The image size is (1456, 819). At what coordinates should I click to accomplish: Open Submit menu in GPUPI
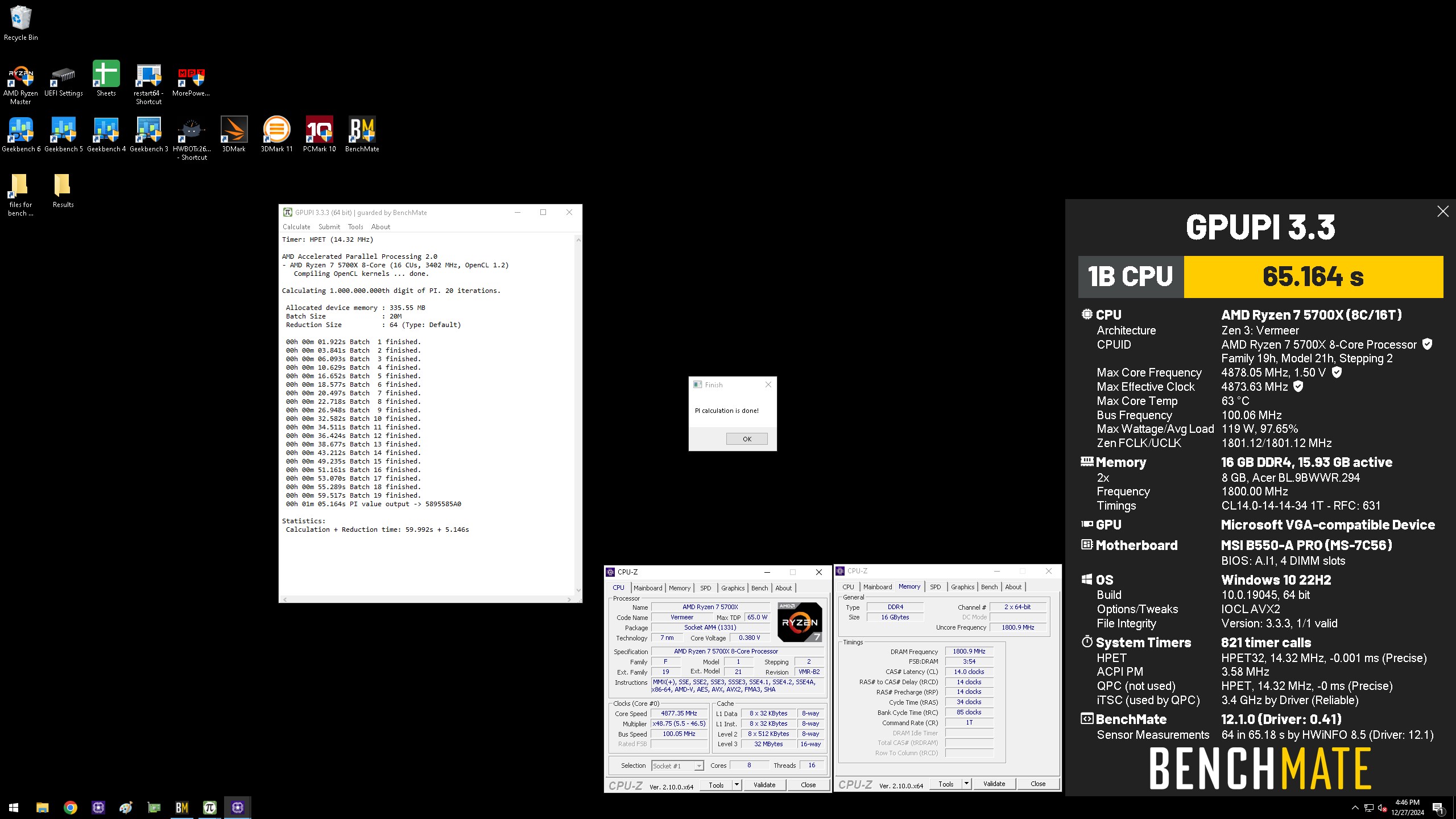click(329, 226)
